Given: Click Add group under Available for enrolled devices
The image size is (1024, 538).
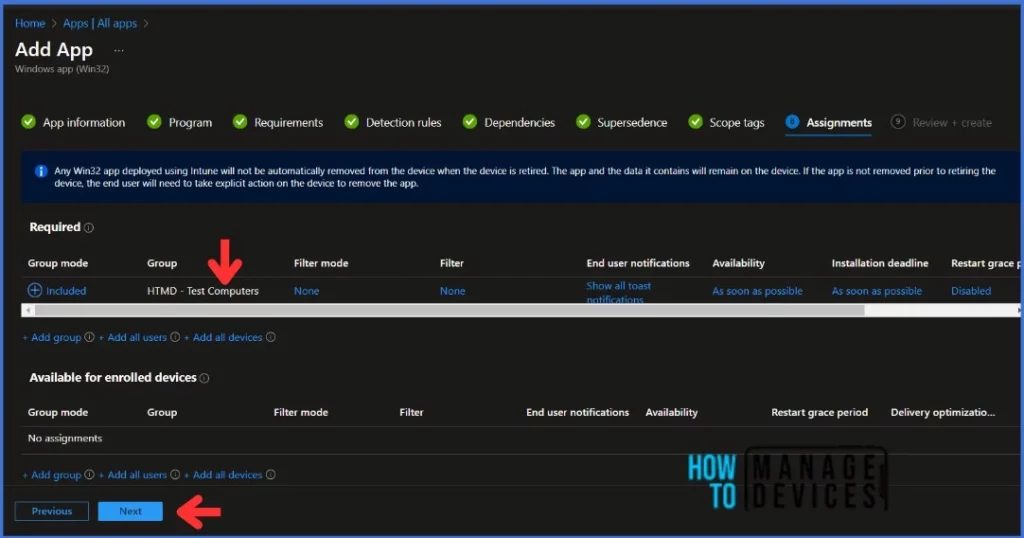Looking at the screenshot, I should tap(52, 475).
